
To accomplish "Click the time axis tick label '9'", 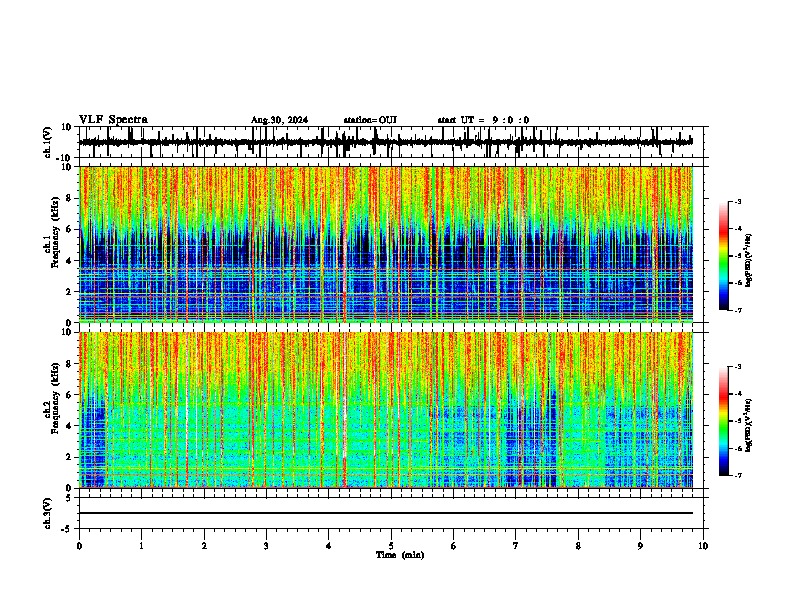I will point(640,546).
